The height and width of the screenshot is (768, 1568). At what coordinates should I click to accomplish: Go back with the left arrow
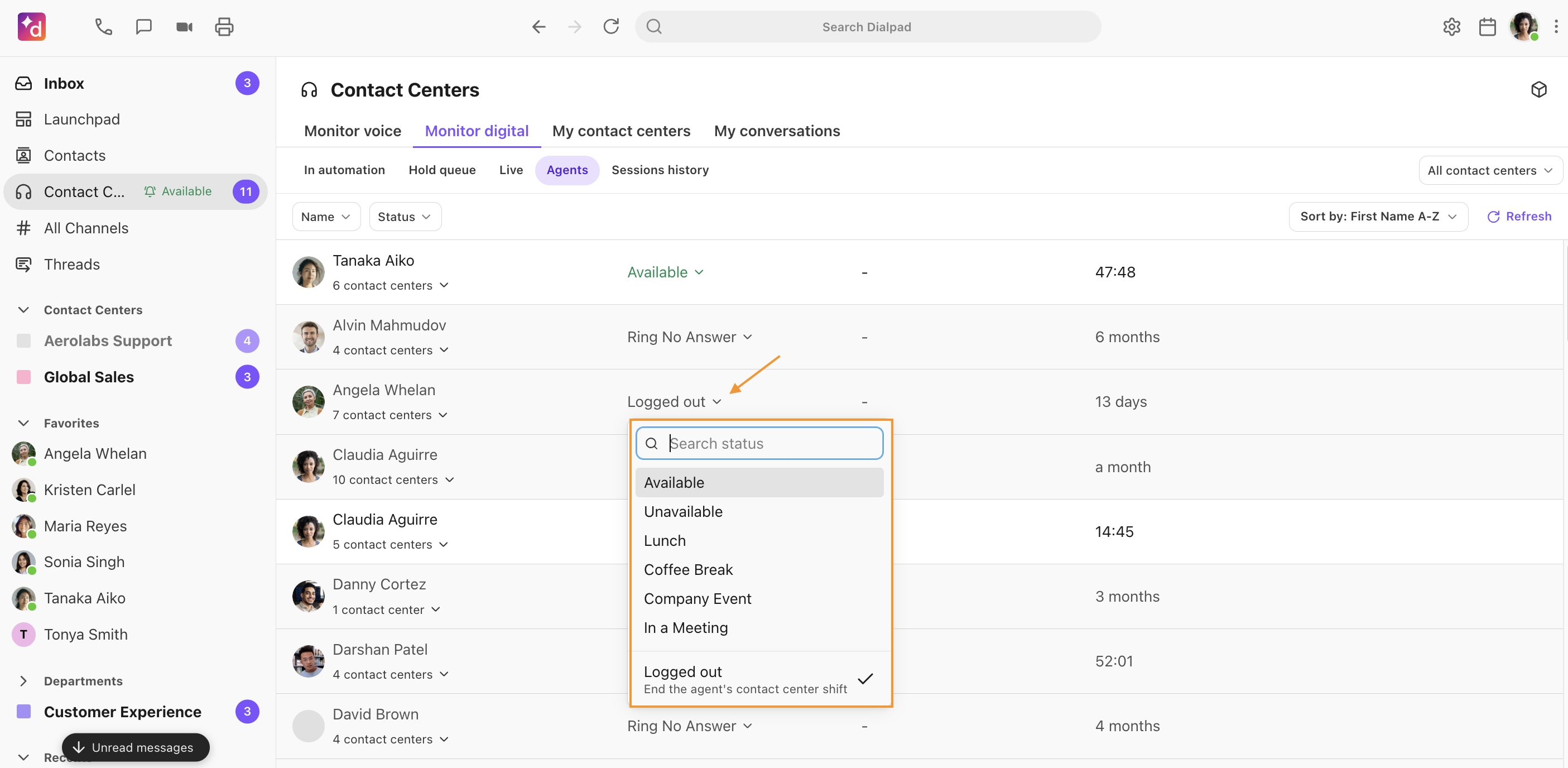point(538,27)
